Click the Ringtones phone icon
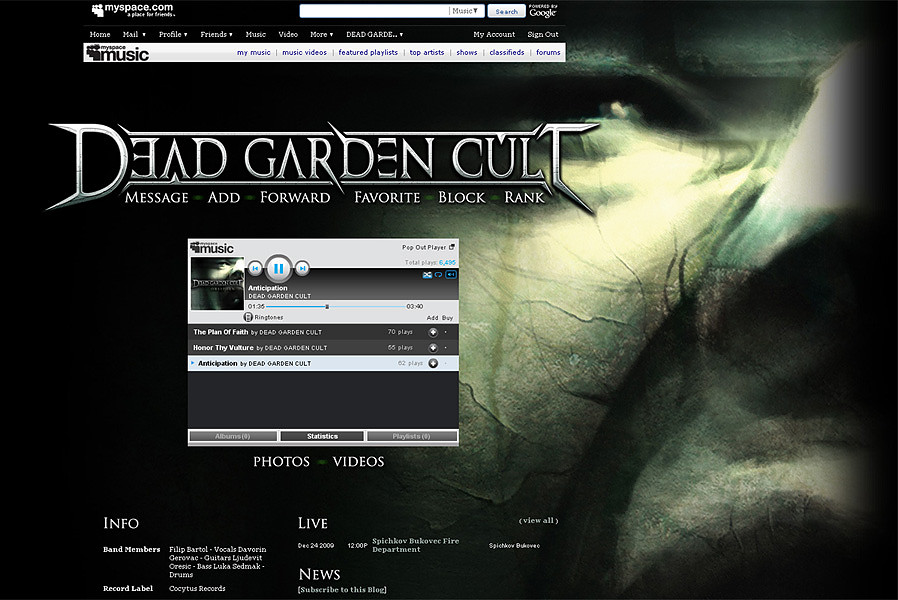This screenshot has height=600, width=898. pos(249,317)
